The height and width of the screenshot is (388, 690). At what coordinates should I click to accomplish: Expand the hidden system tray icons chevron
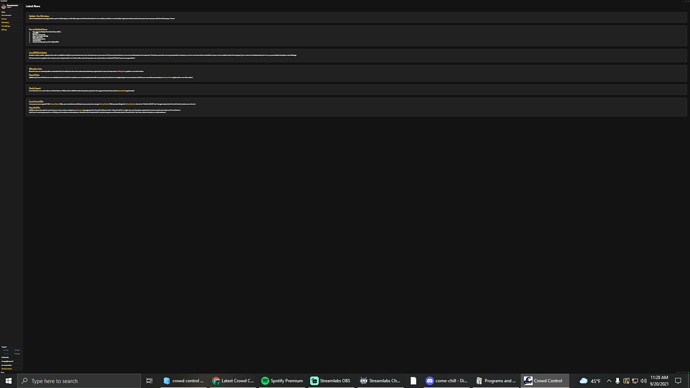[609, 381]
